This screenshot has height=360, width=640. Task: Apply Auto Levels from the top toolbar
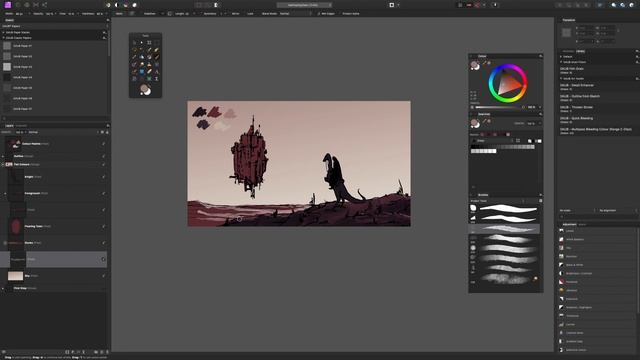pyautogui.click(x=108, y=5)
